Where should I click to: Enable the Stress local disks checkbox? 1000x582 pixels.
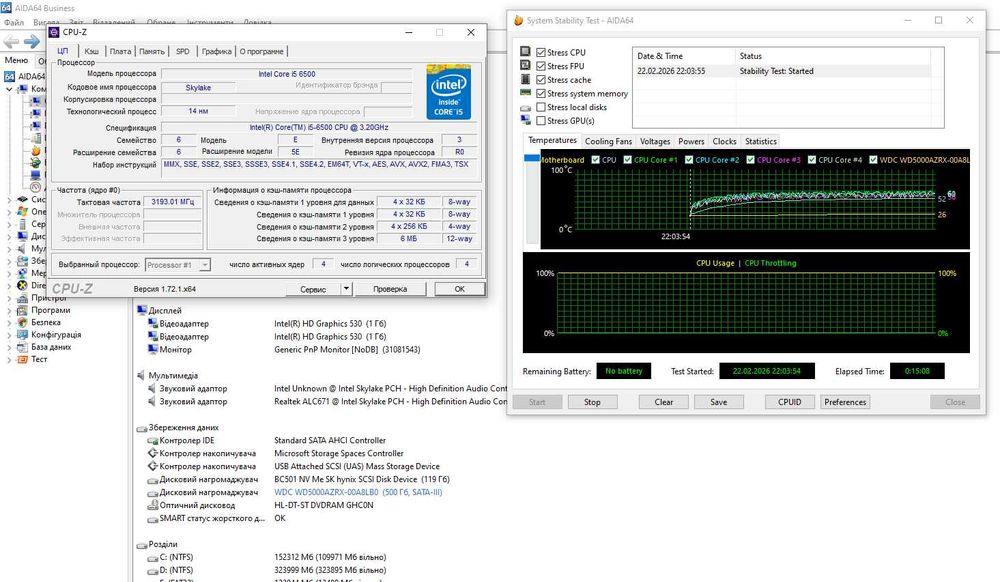(x=541, y=107)
